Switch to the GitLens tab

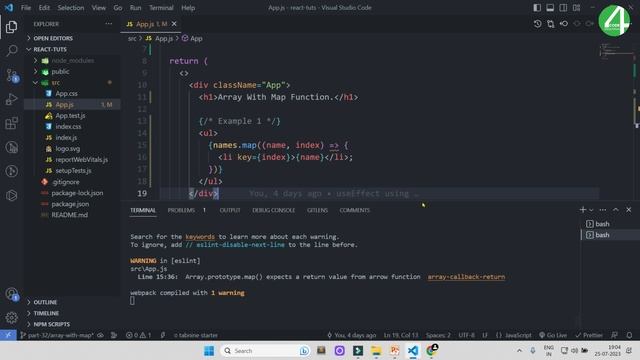[x=317, y=210]
